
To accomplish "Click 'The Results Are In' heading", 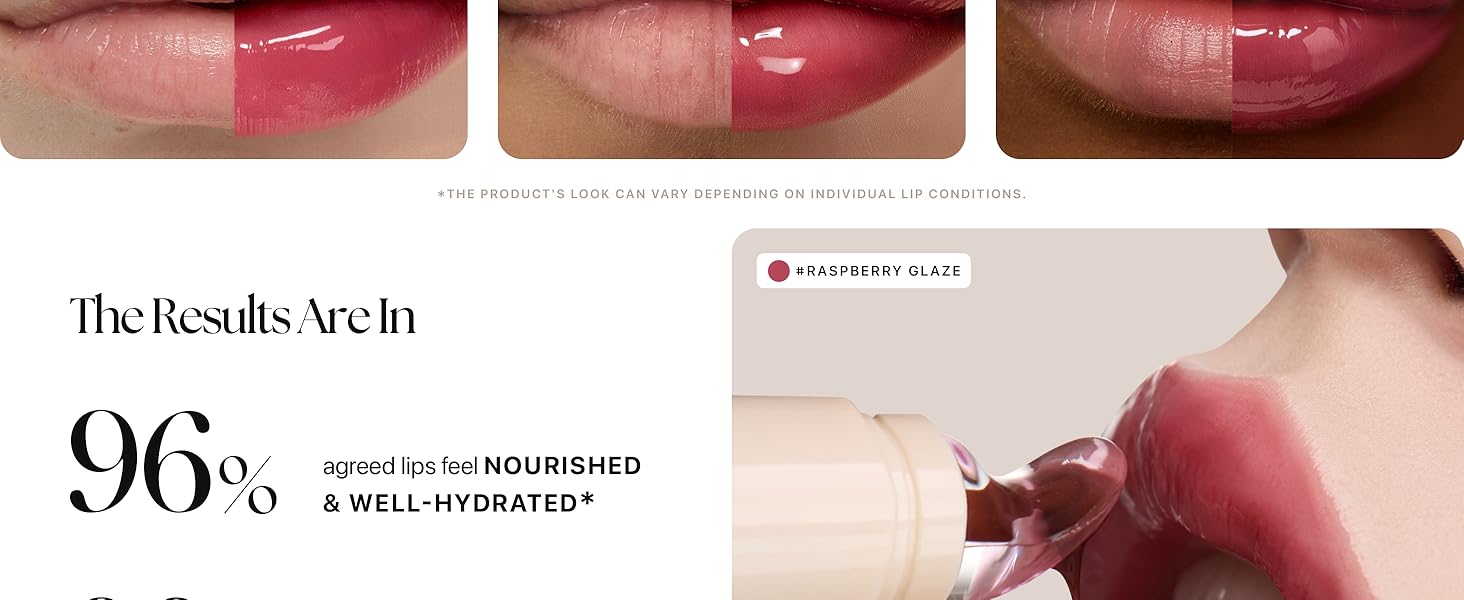I will tap(243, 316).
